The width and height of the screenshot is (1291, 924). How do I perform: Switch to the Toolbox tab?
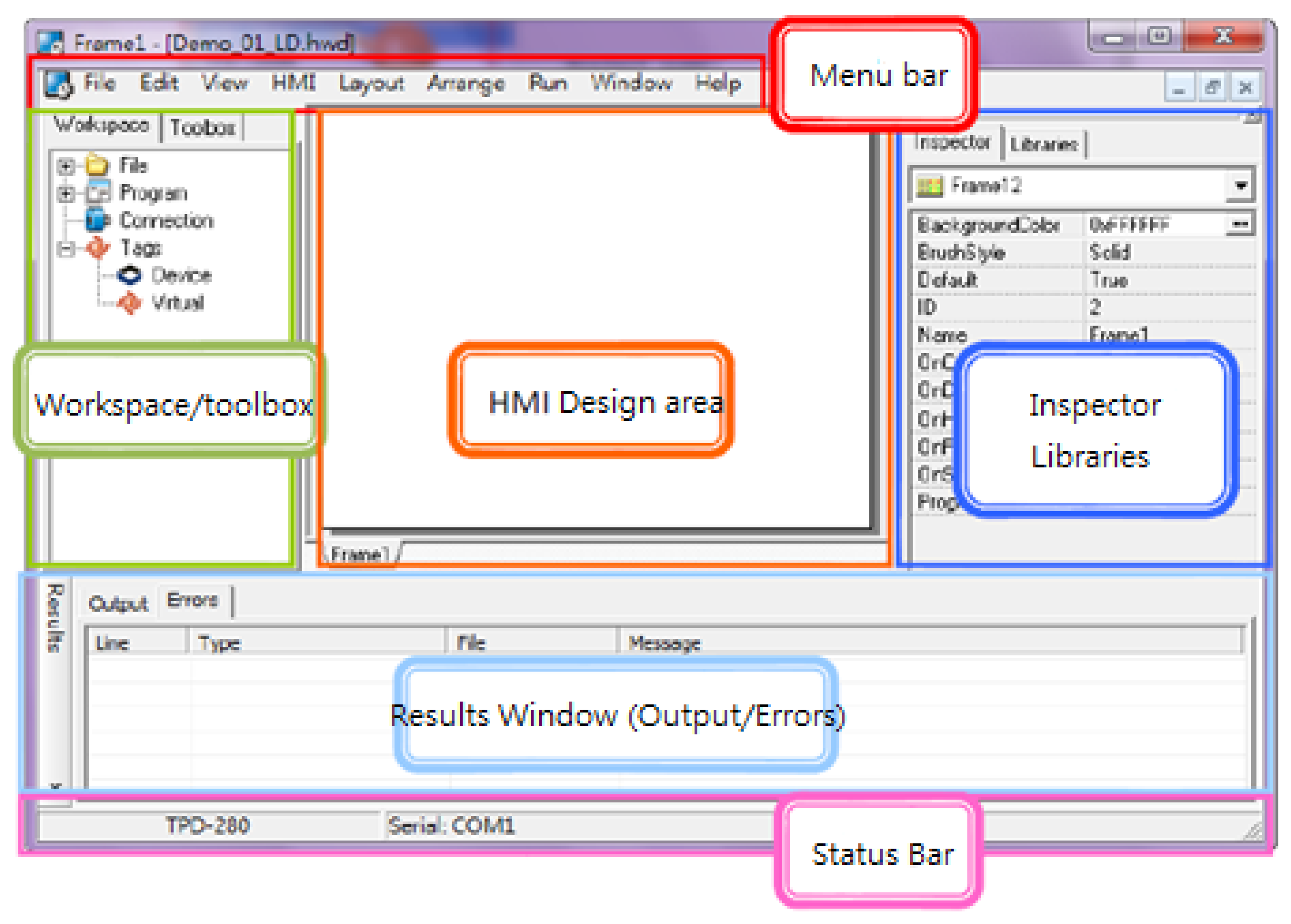click(202, 127)
